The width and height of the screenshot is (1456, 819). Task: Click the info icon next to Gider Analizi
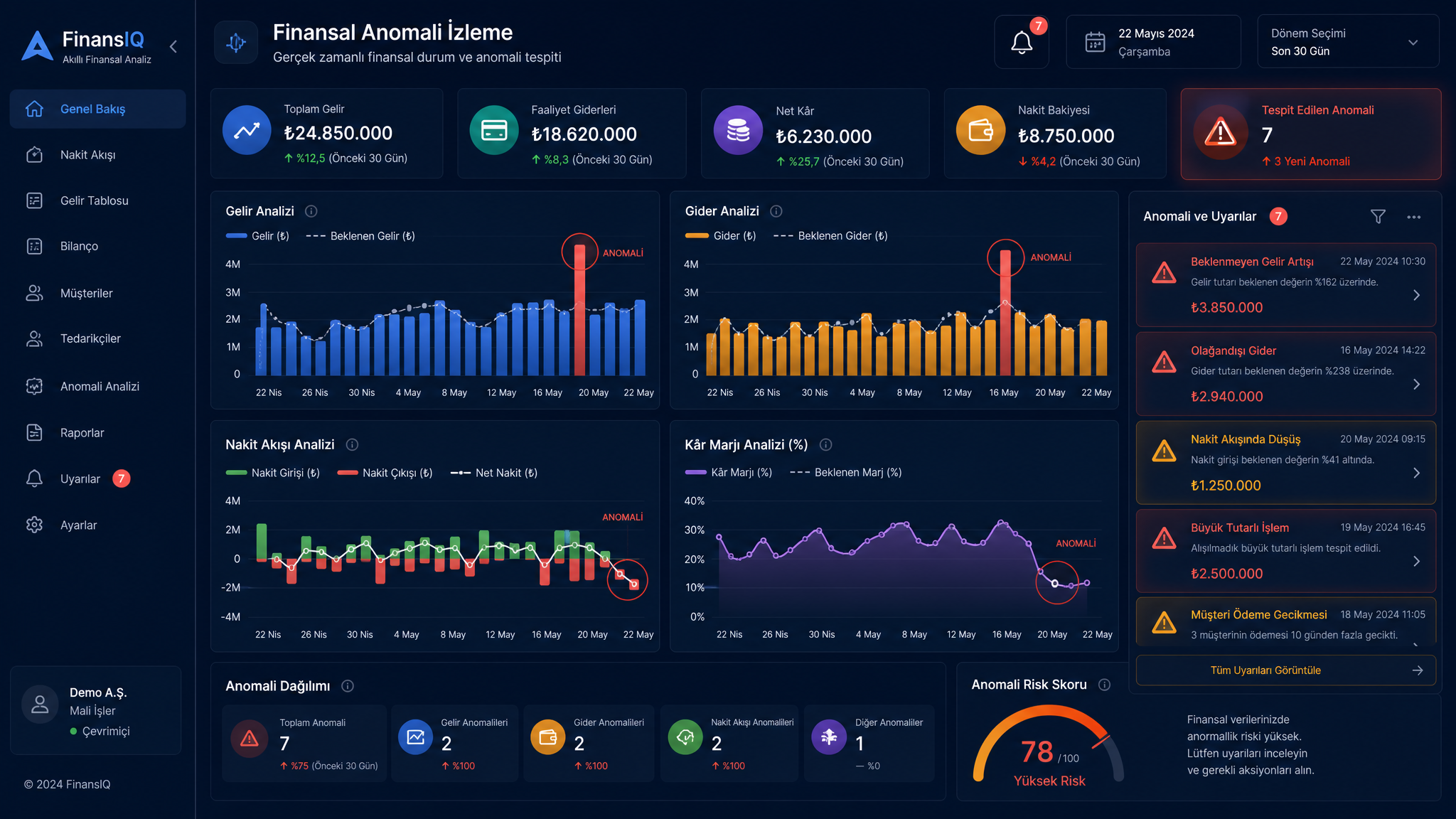pos(776,211)
